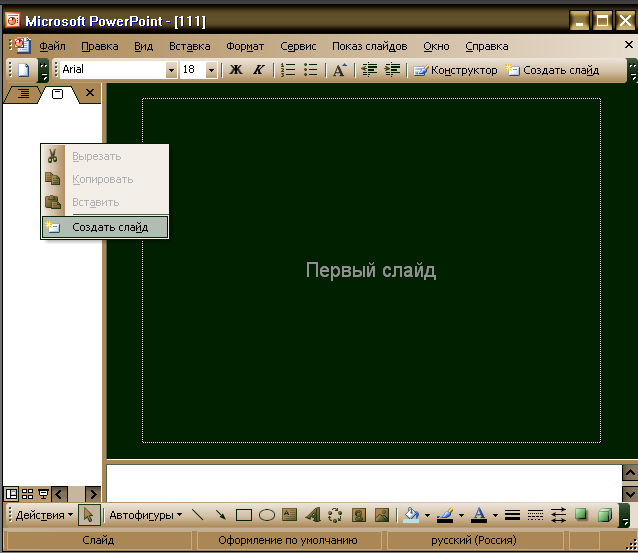
Task: Insert diagram or organization chart
Action: [335, 515]
